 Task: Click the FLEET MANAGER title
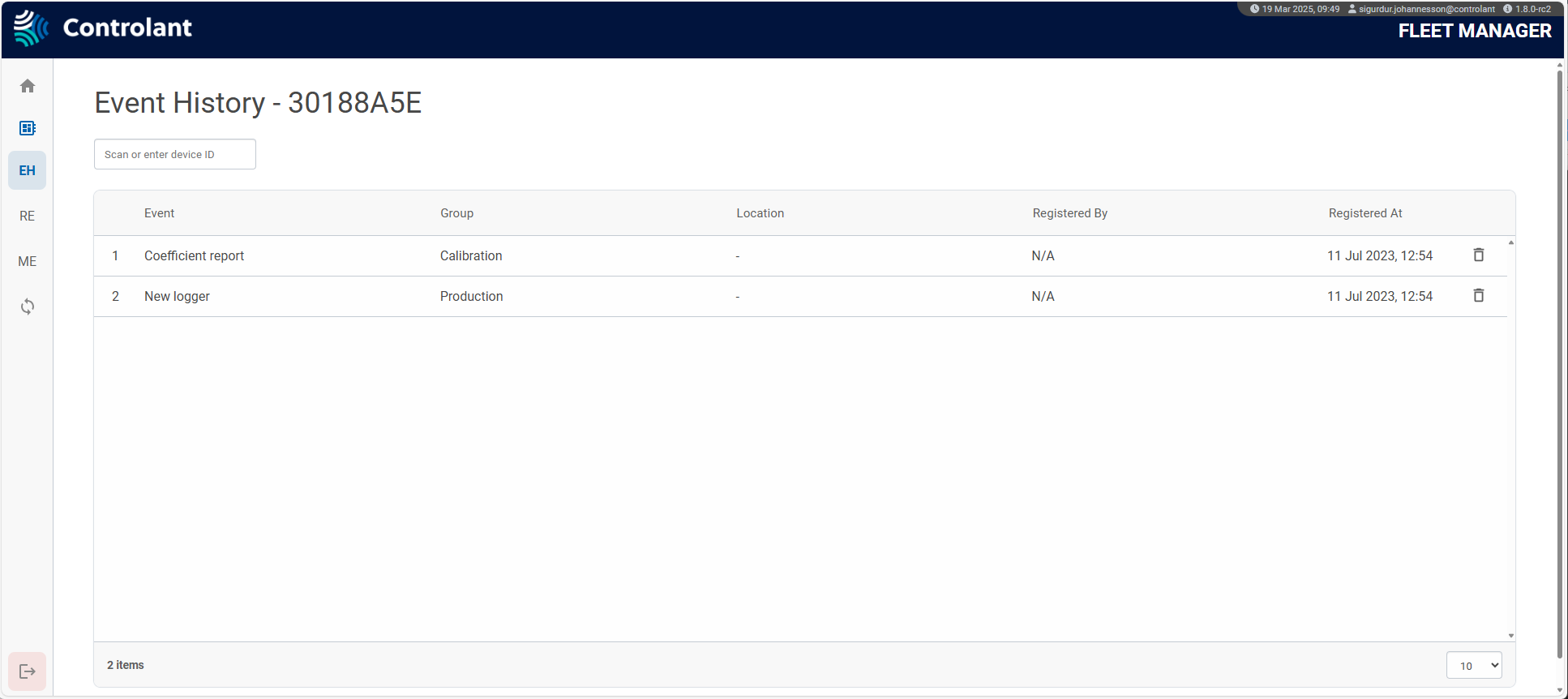[1475, 31]
